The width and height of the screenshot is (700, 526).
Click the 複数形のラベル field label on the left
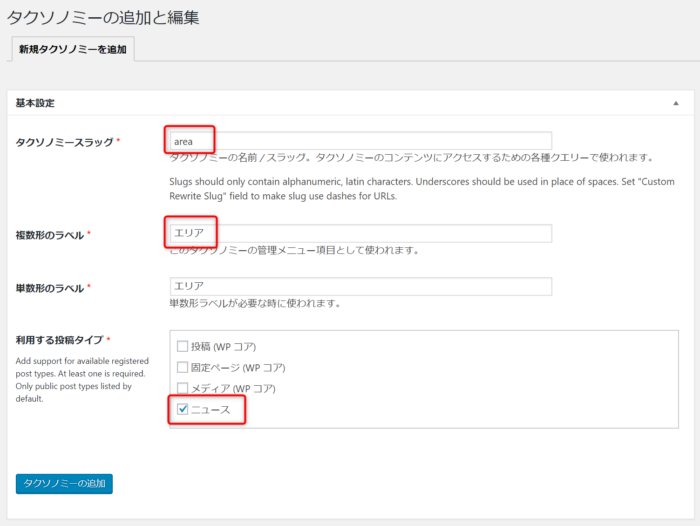click(x=50, y=234)
